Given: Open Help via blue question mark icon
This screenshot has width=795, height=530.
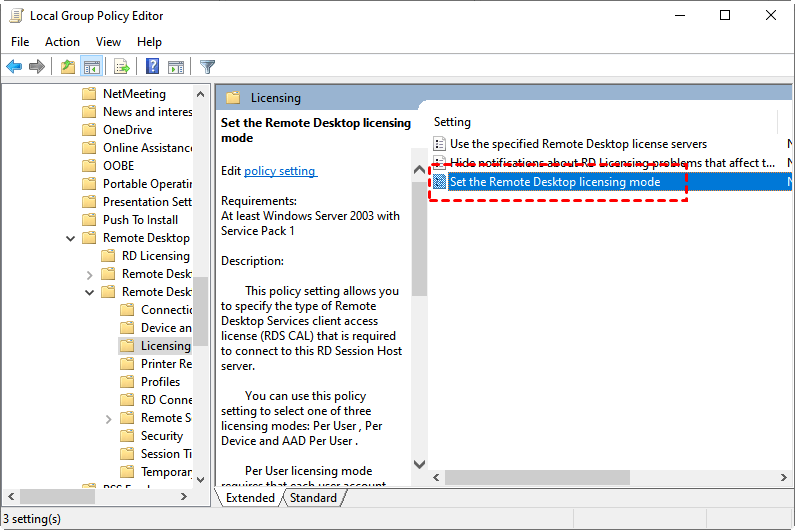Looking at the screenshot, I should click(x=152, y=66).
